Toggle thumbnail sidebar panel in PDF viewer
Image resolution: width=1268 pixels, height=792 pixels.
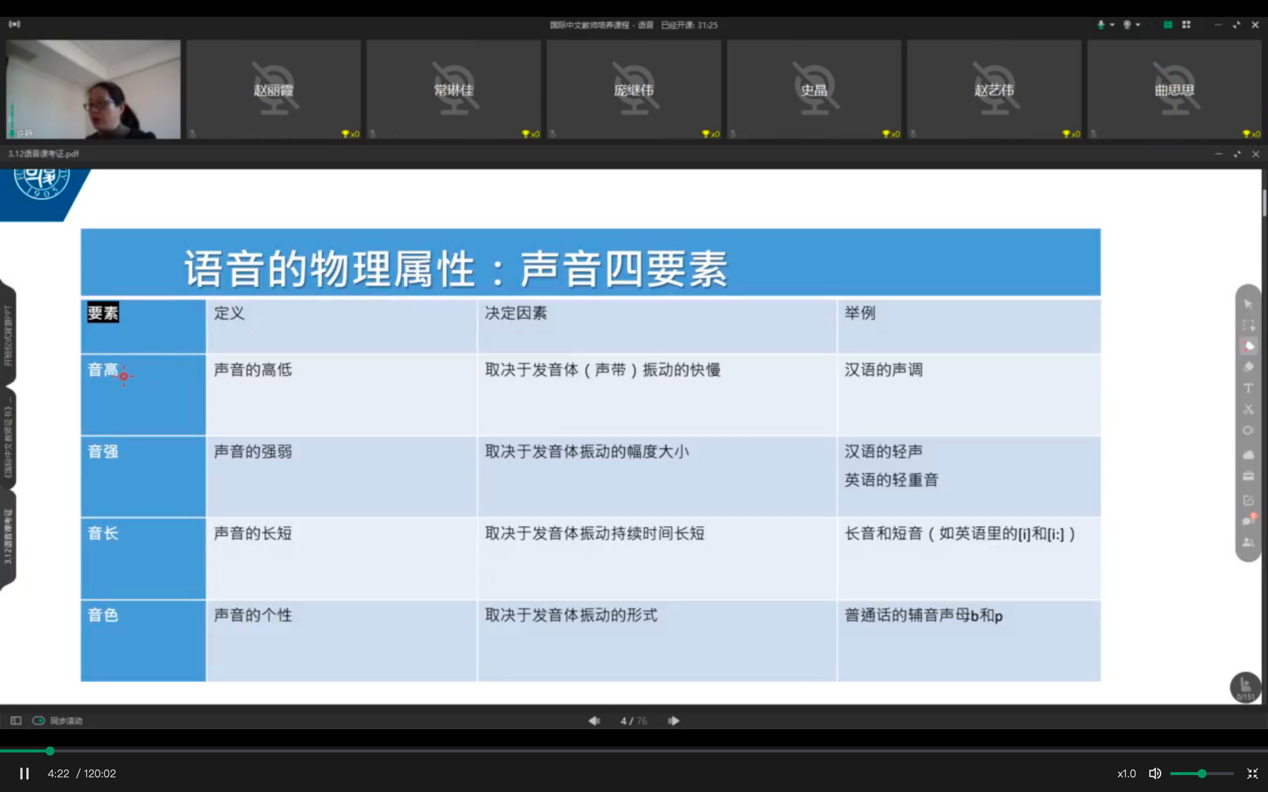tap(16, 721)
